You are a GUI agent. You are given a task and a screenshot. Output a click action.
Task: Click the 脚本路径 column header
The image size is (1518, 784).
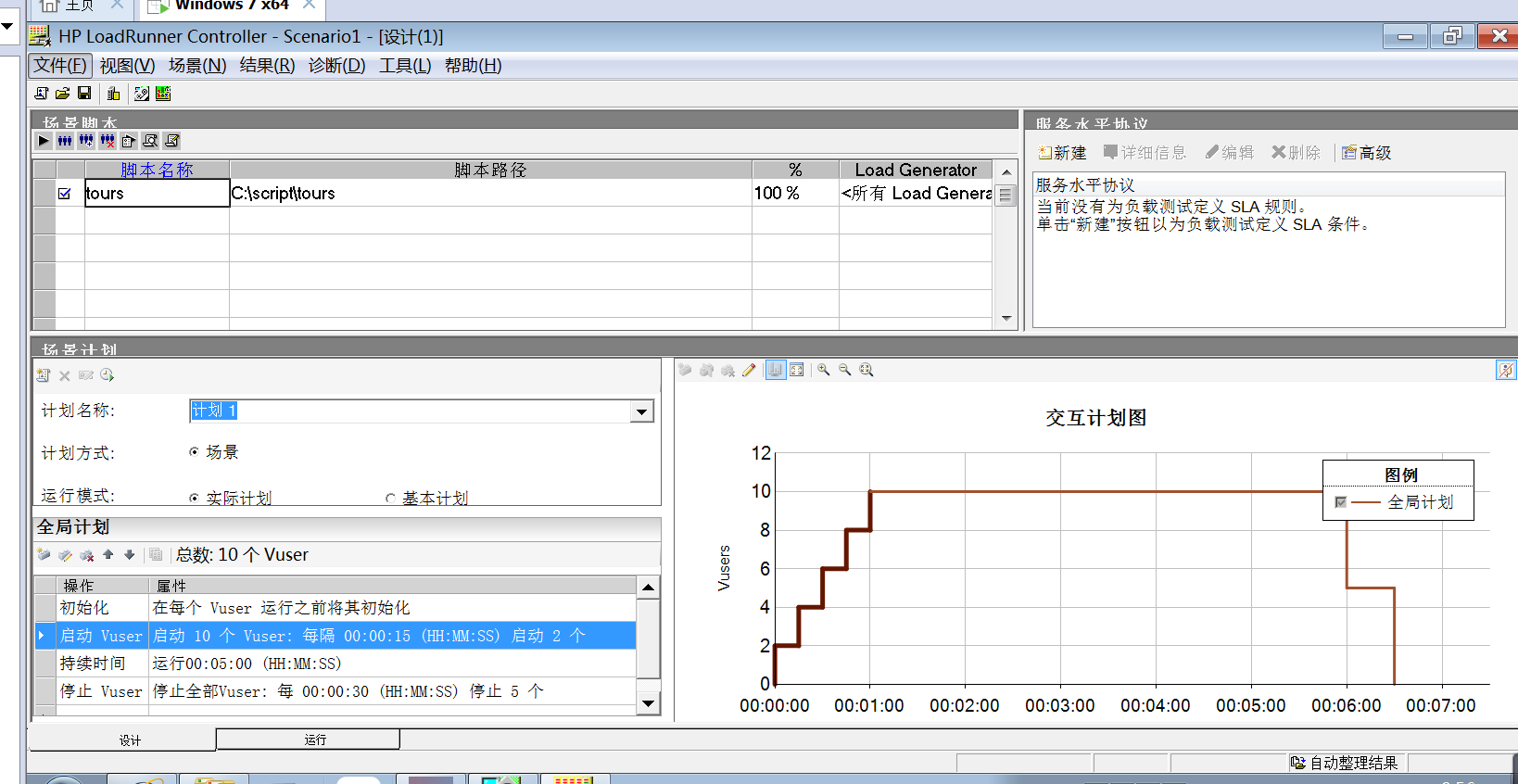(490, 170)
